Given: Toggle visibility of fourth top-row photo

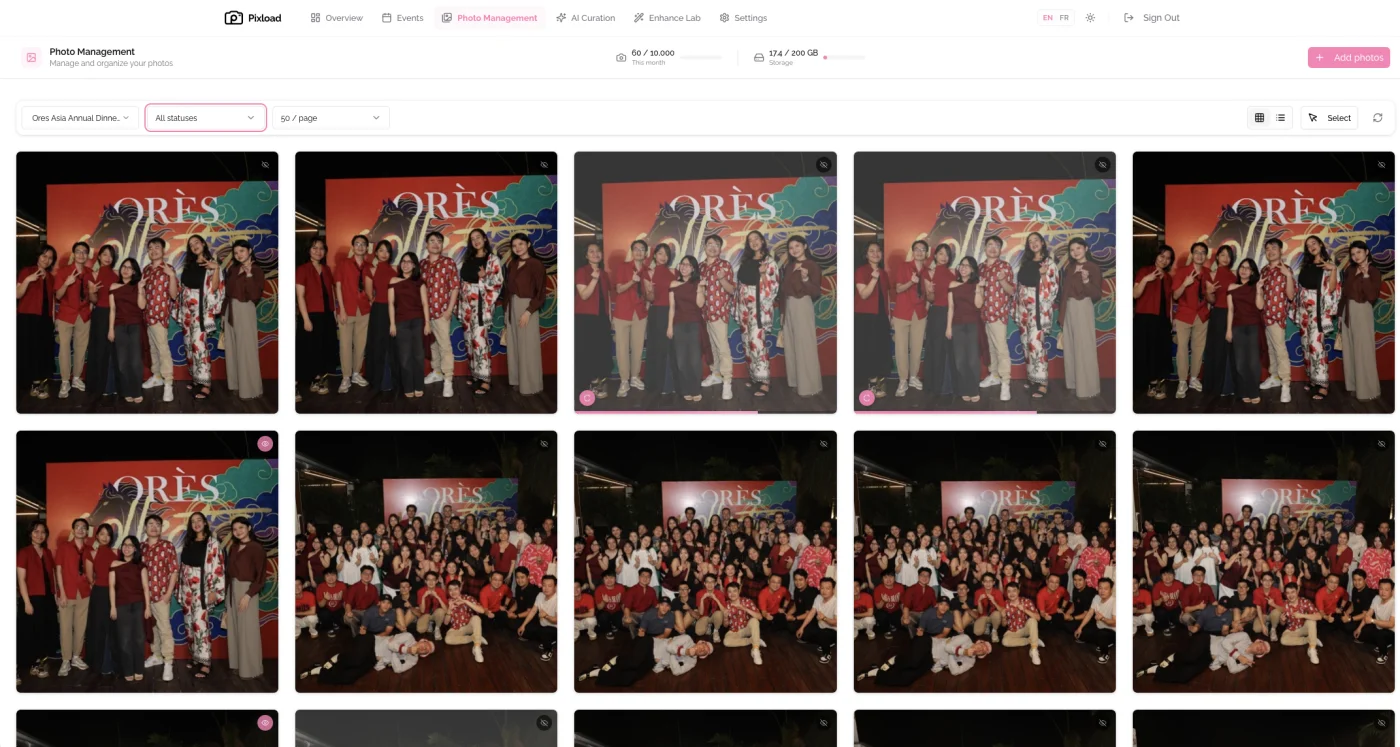Looking at the screenshot, I should coord(1102,165).
